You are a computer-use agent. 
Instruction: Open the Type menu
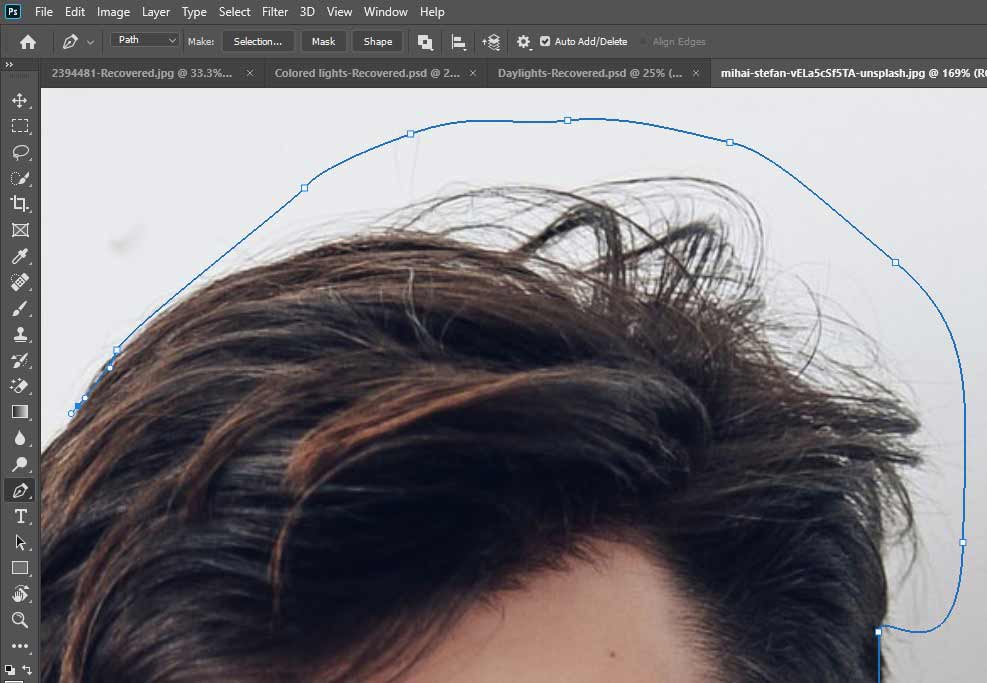(194, 12)
